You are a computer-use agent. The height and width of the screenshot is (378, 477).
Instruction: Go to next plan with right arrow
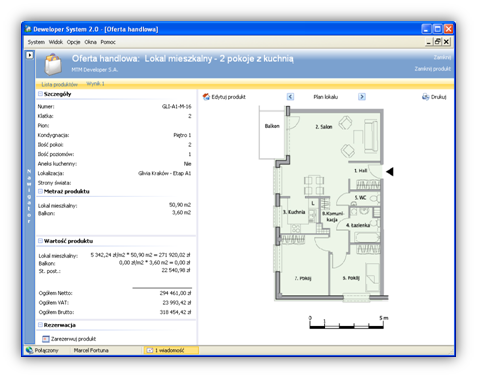(362, 97)
